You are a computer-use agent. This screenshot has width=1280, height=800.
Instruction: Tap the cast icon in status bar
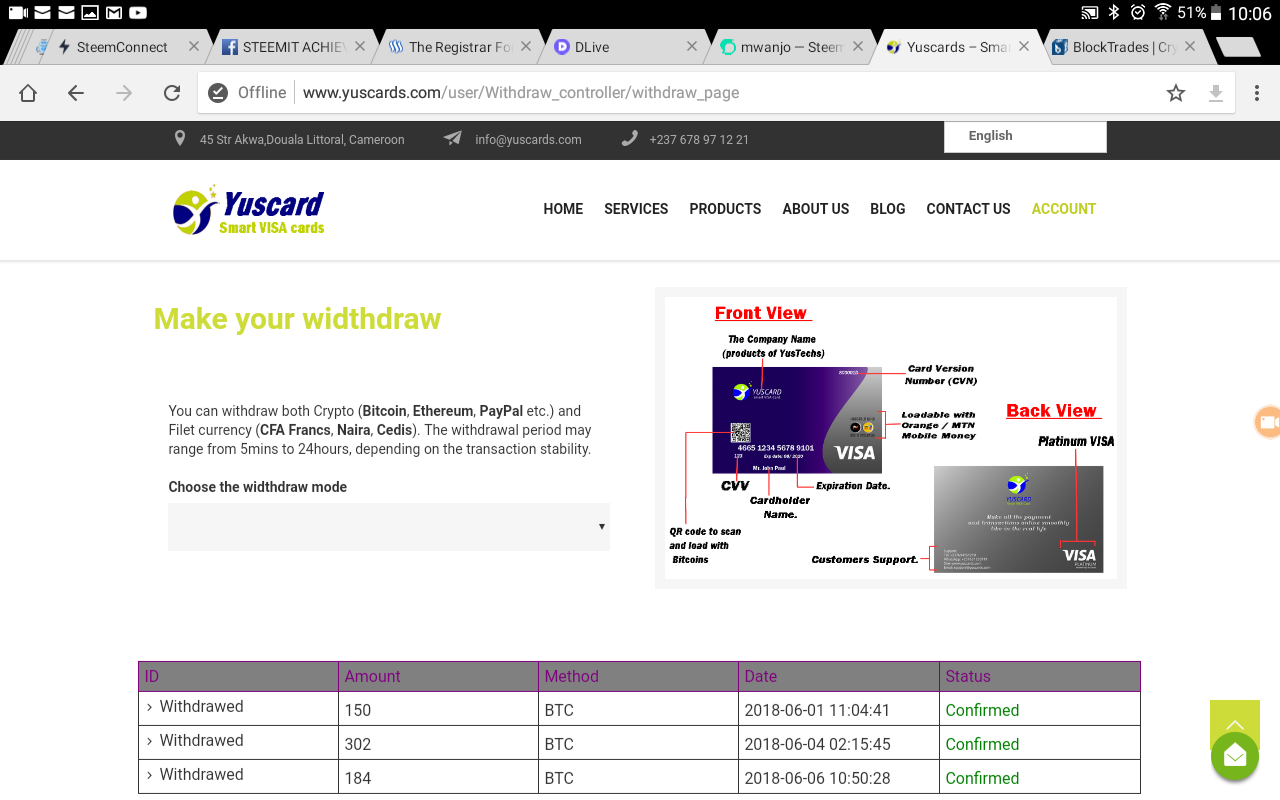(x=1090, y=13)
